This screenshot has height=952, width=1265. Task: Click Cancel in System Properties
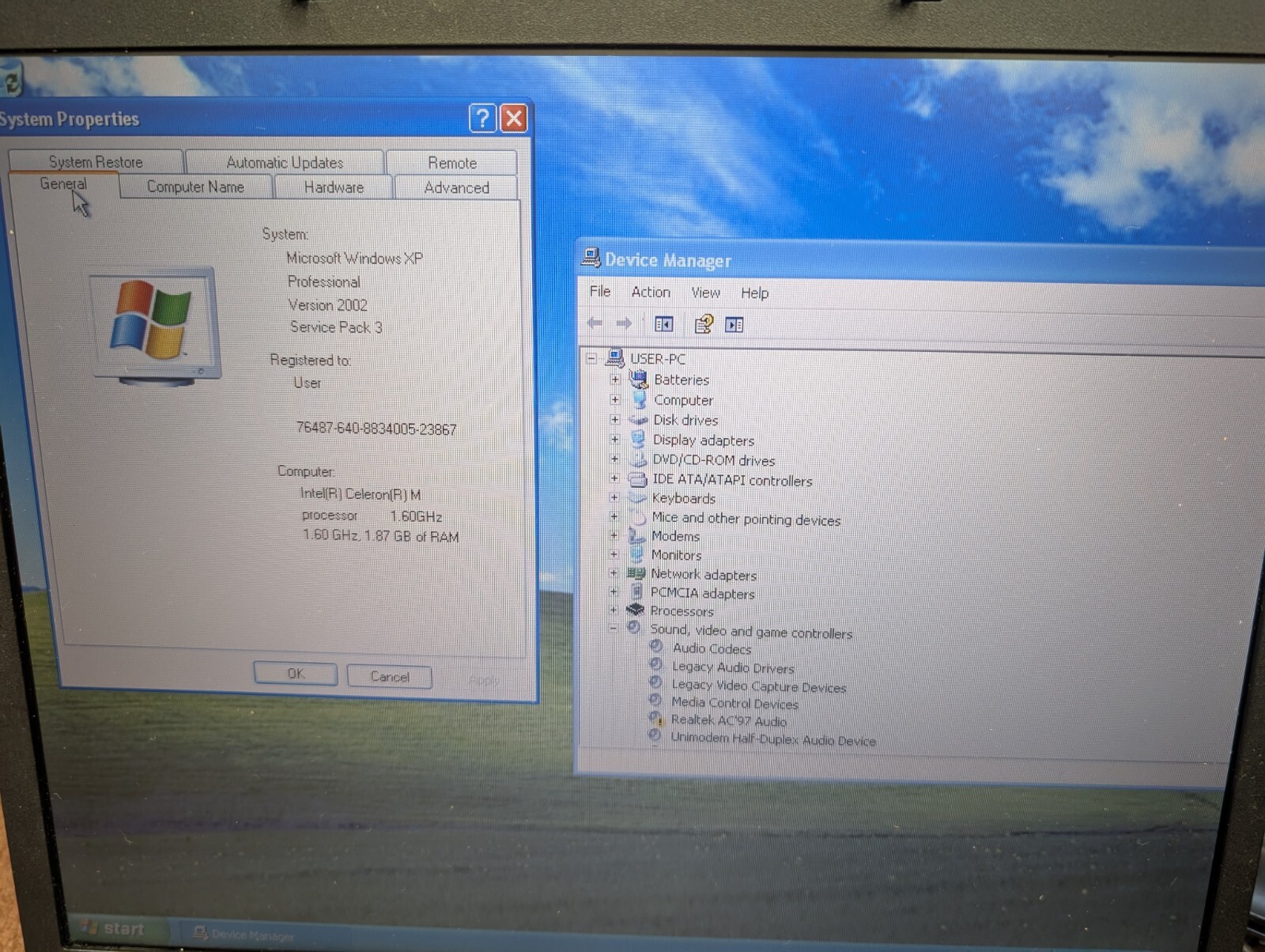pyautogui.click(x=390, y=677)
